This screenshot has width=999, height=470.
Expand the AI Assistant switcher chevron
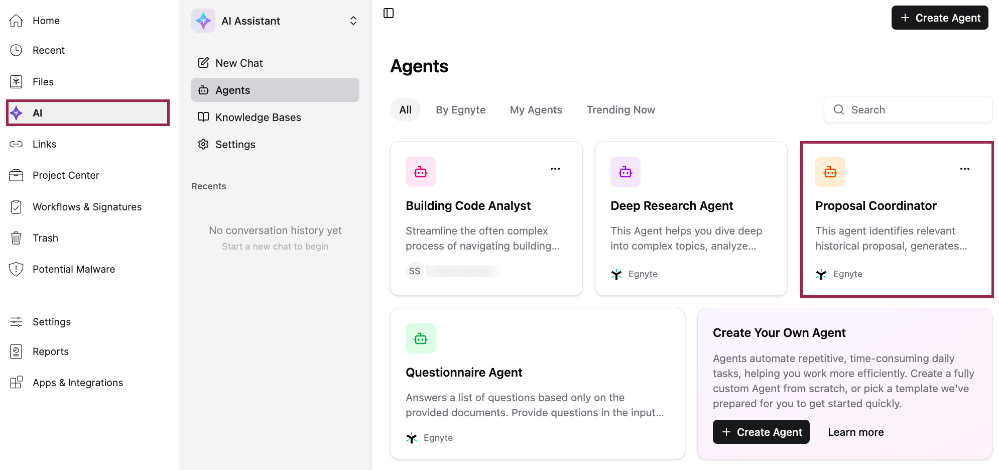pos(354,21)
